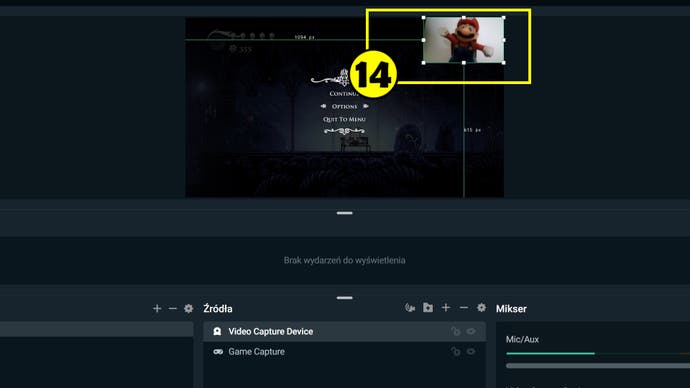Lock the Video Capture Device source
Image resolution: width=690 pixels, height=388 pixels.
(455, 331)
